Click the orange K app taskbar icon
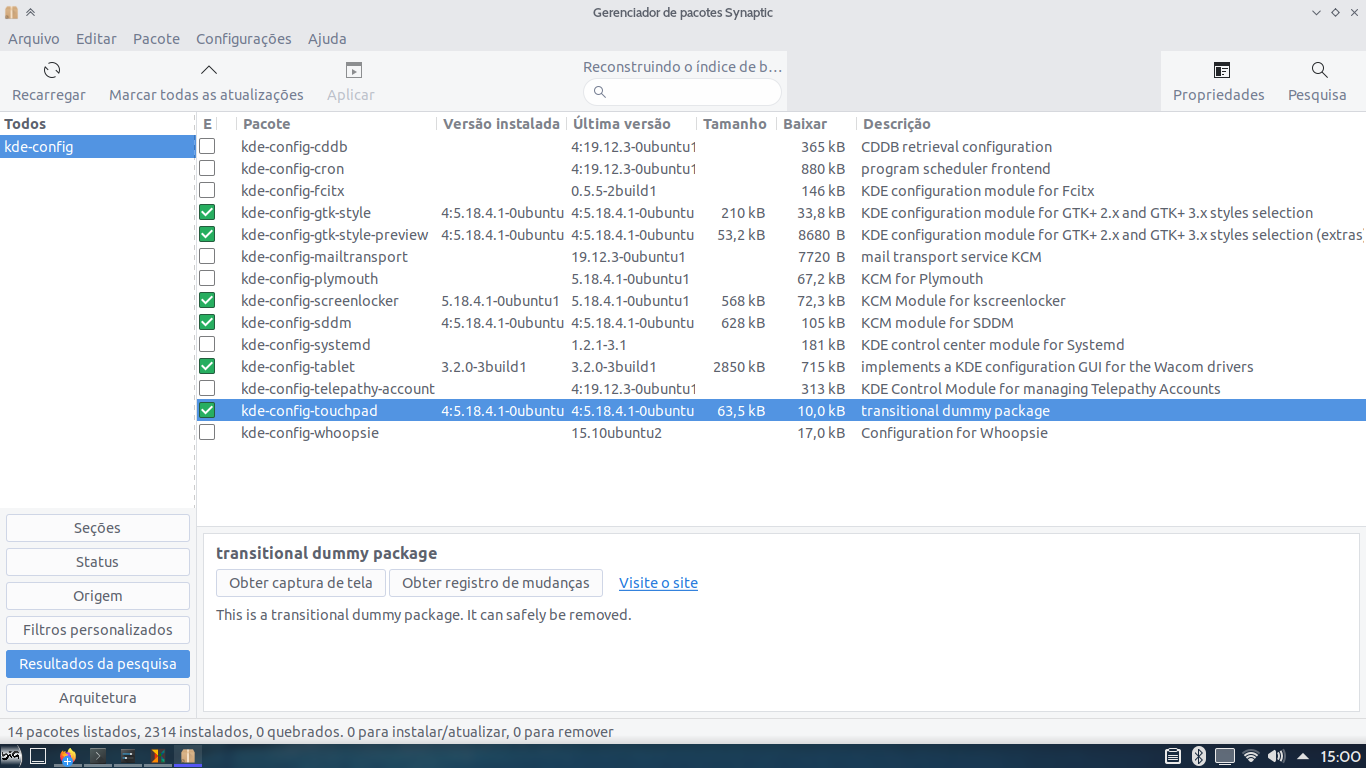 pyautogui.click(x=158, y=756)
